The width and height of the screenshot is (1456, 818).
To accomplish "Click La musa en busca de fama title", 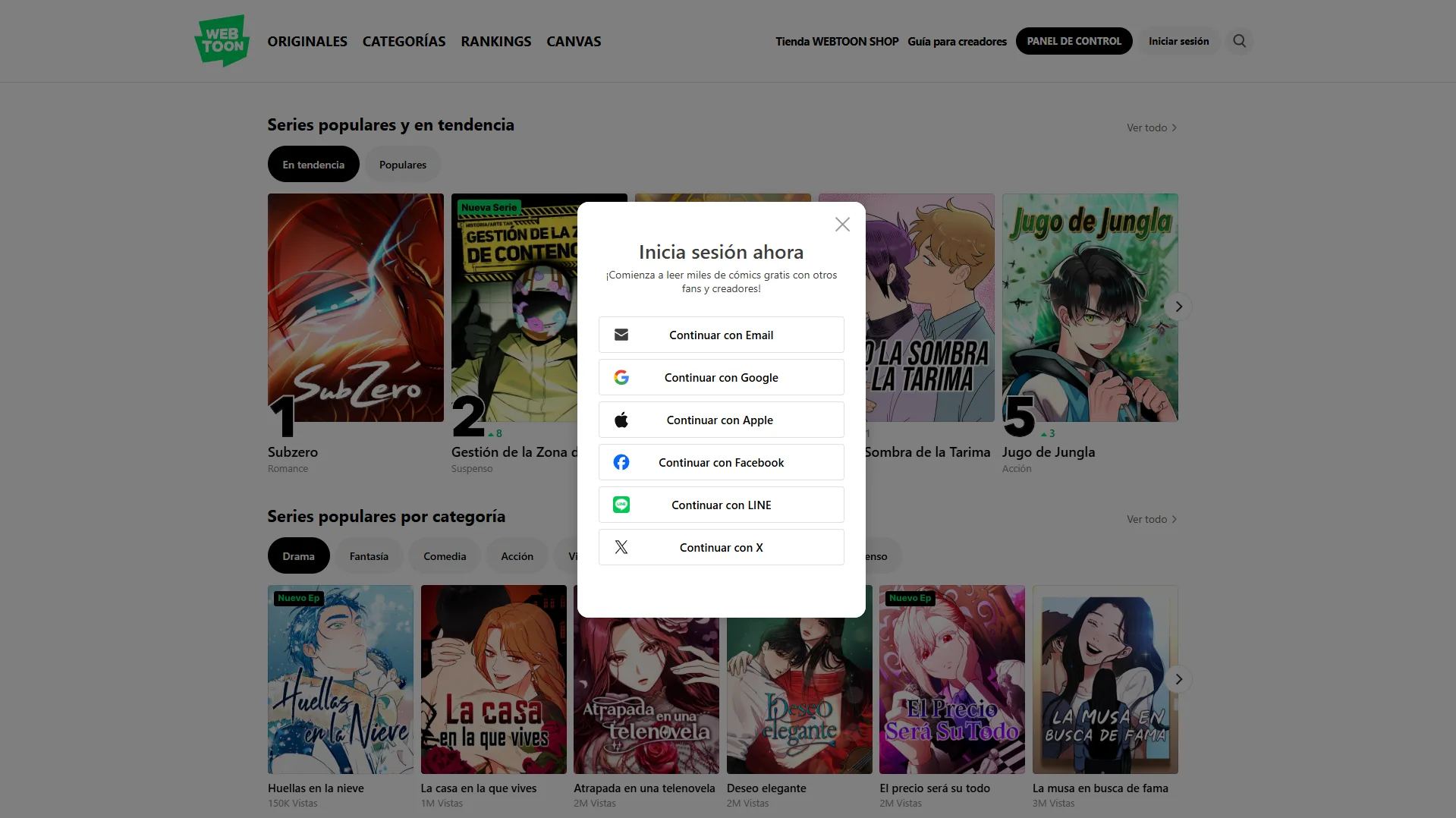I will [x=1100, y=788].
